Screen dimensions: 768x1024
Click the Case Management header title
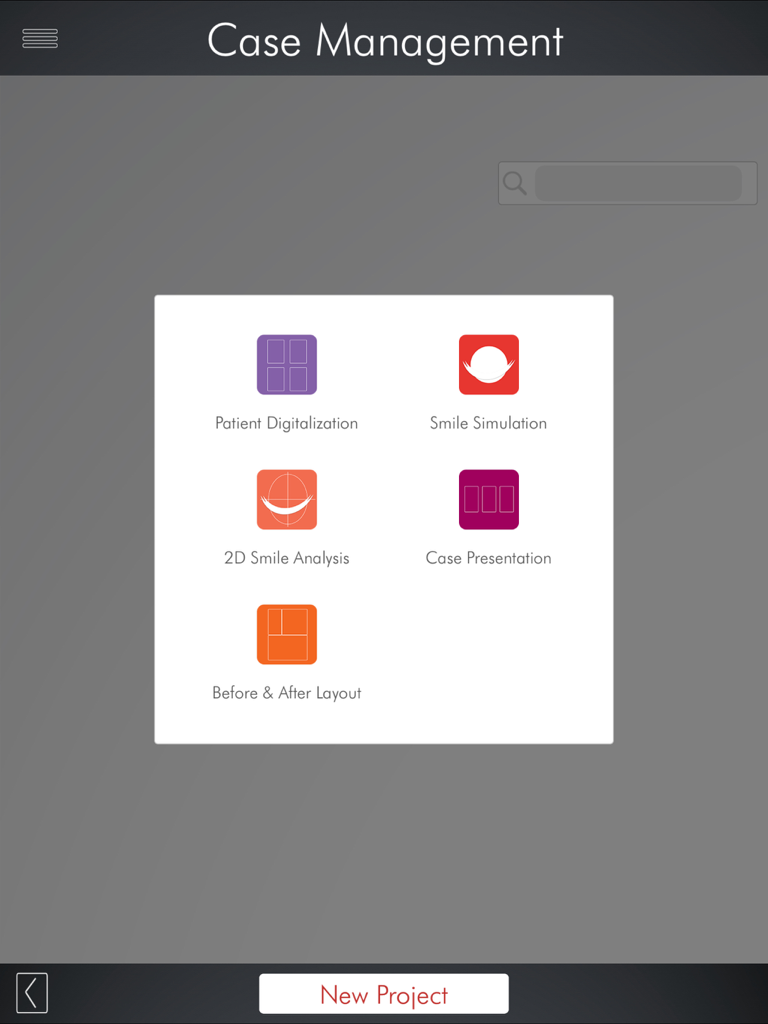pyautogui.click(x=385, y=41)
